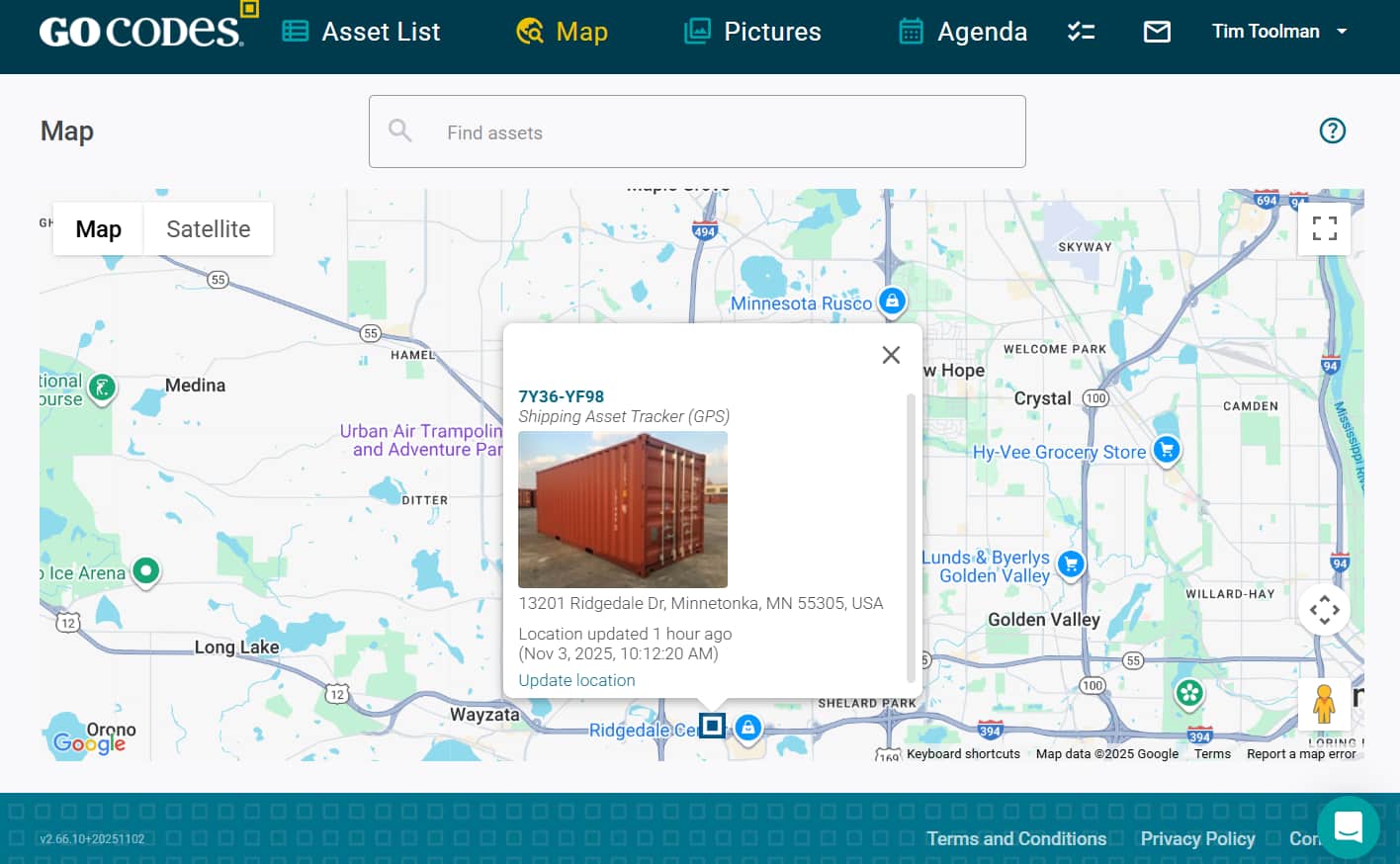This screenshot has height=864, width=1400.
Task: Click the help question mark icon
Action: tap(1332, 130)
